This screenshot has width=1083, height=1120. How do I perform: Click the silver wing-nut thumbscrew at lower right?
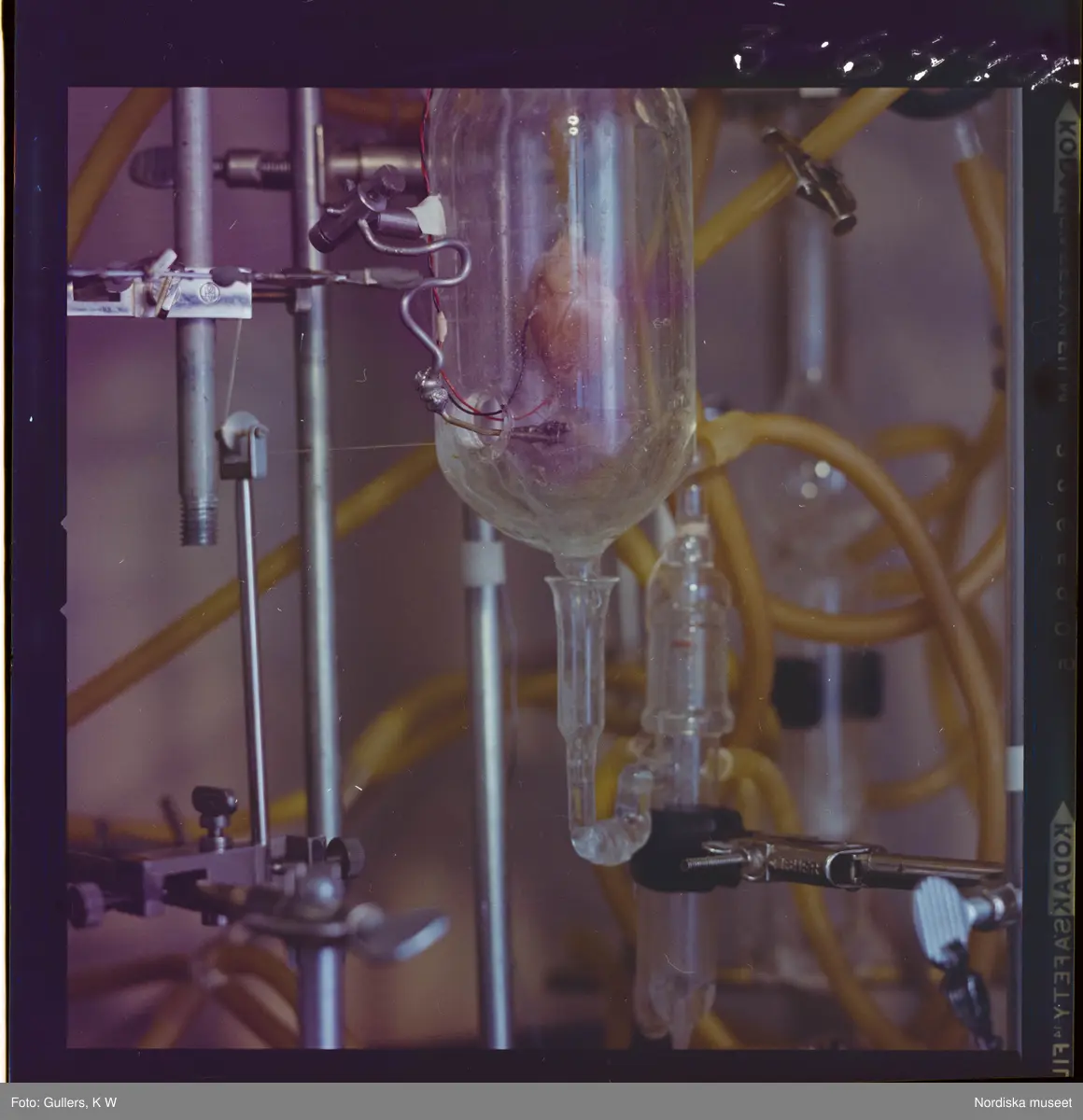pyautogui.click(x=943, y=910)
